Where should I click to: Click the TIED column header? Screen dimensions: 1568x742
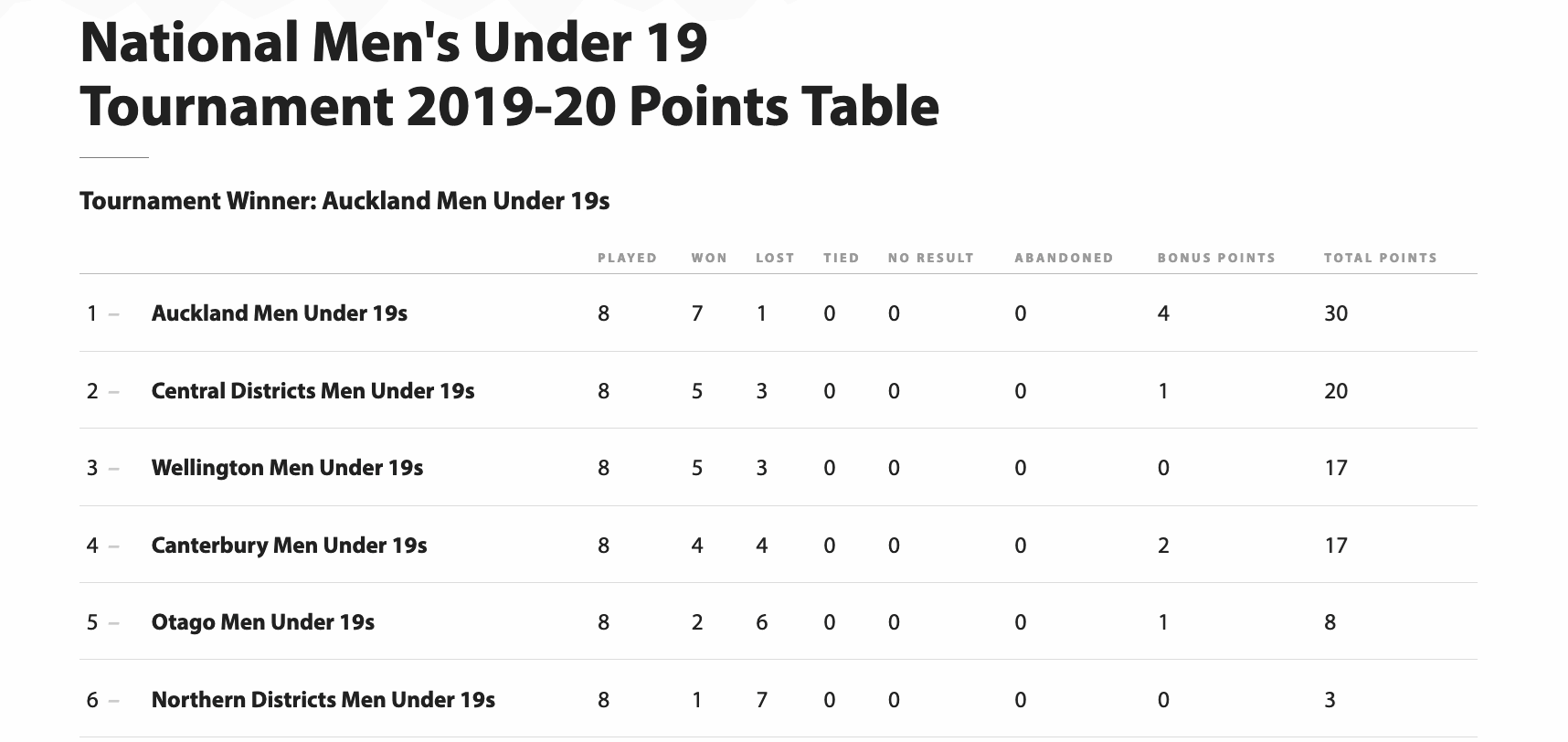[x=842, y=258]
